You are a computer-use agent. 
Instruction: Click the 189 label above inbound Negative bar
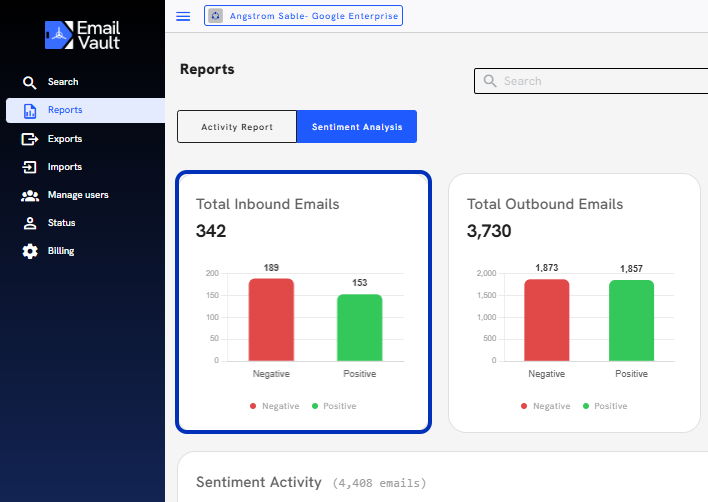click(271, 268)
